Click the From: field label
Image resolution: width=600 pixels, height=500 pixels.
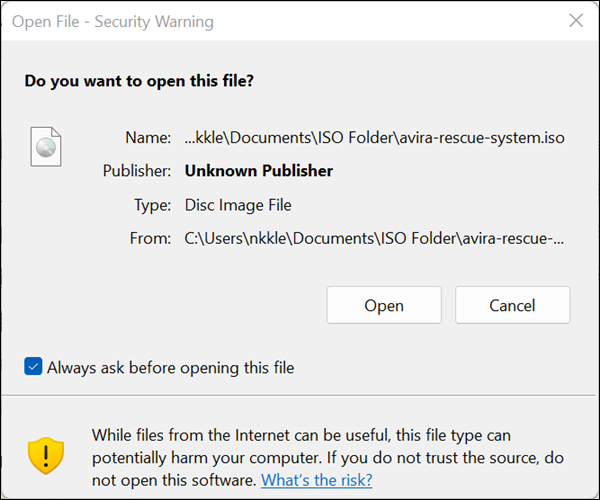pyautogui.click(x=150, y=238)
